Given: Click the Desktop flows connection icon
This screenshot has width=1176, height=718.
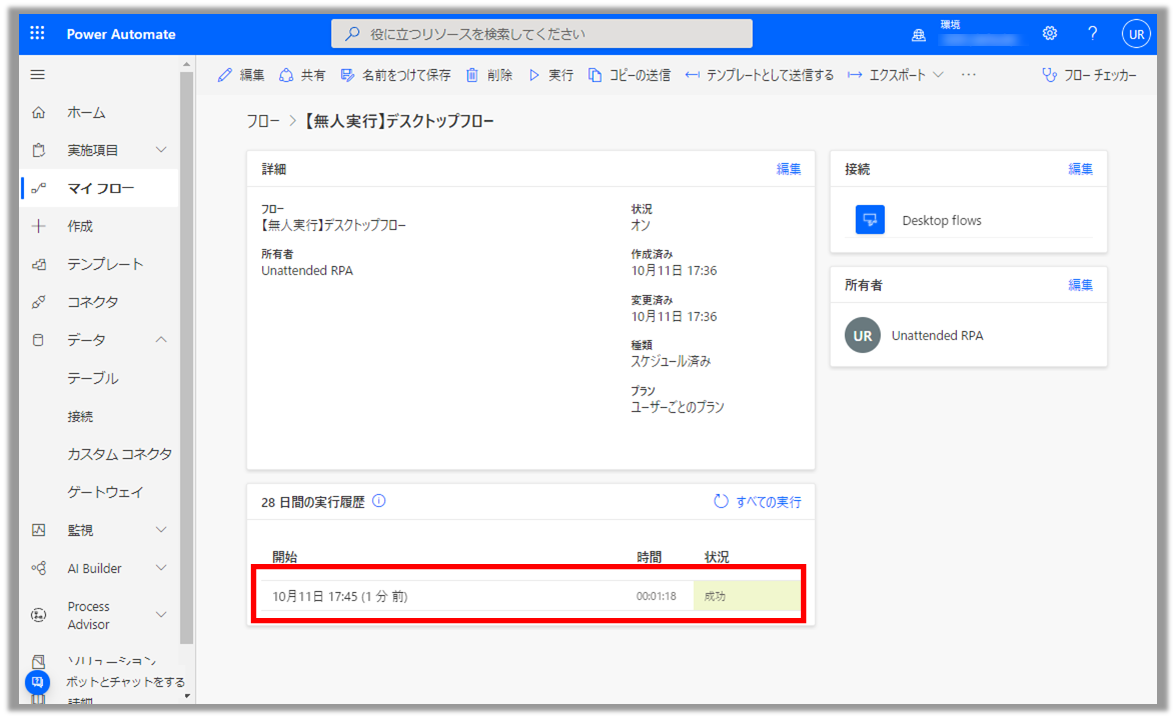Looking at the screenshot, I should 870,220.
